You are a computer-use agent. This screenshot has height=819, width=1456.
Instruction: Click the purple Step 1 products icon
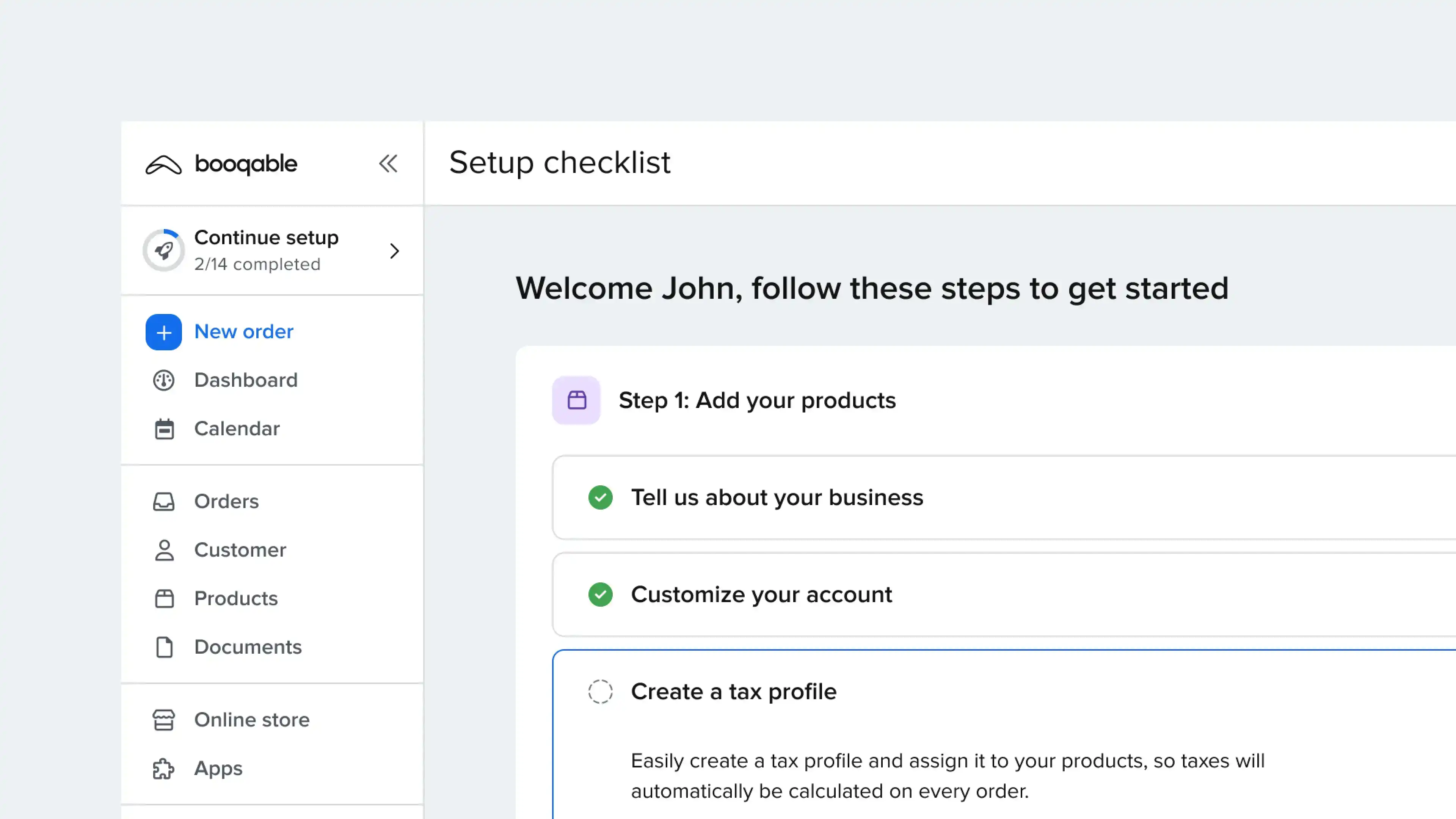coord(576,400)
